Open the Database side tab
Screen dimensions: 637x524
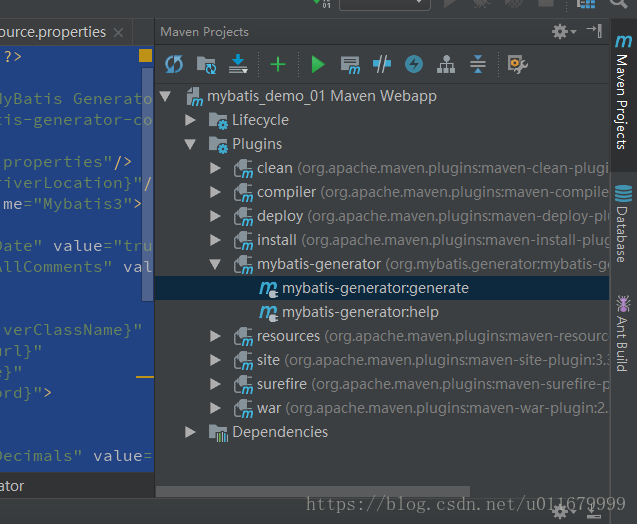tap(623, 223)
